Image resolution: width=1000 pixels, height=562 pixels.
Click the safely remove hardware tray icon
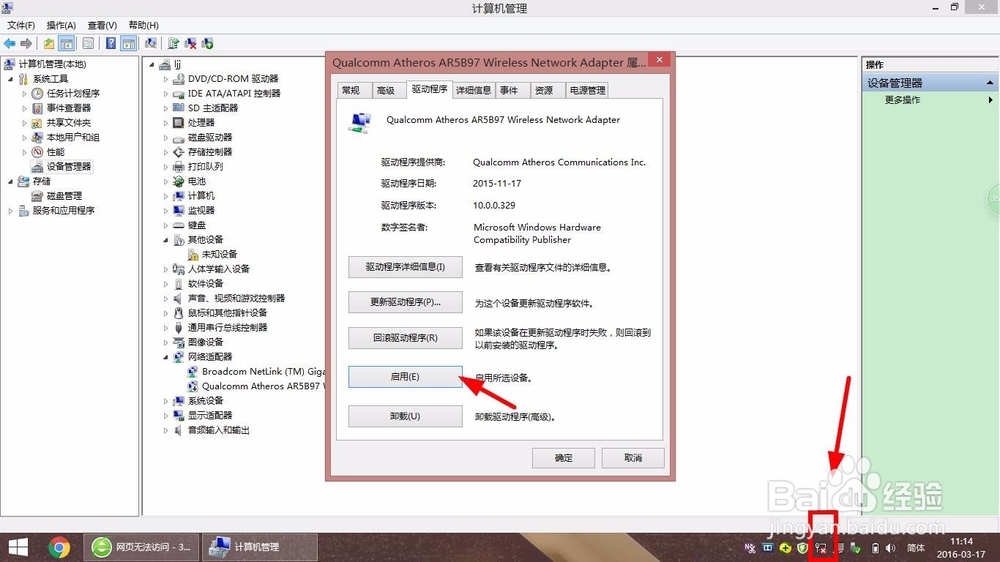(856, 548)
